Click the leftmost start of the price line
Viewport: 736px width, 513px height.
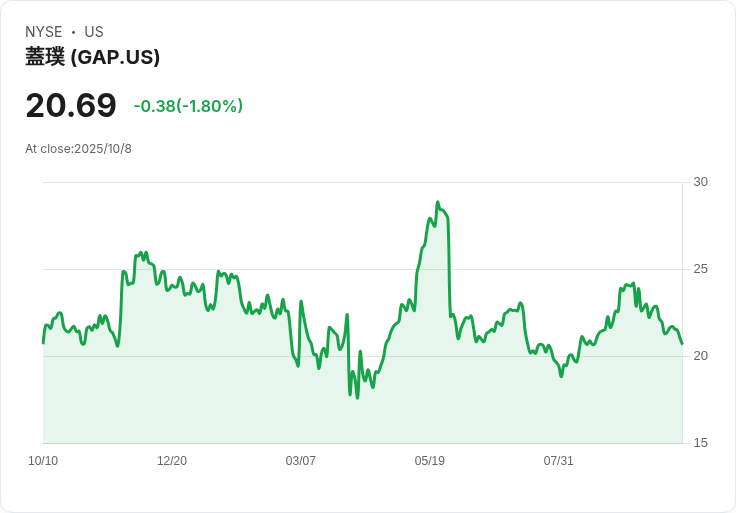click(x=43, y=343)
